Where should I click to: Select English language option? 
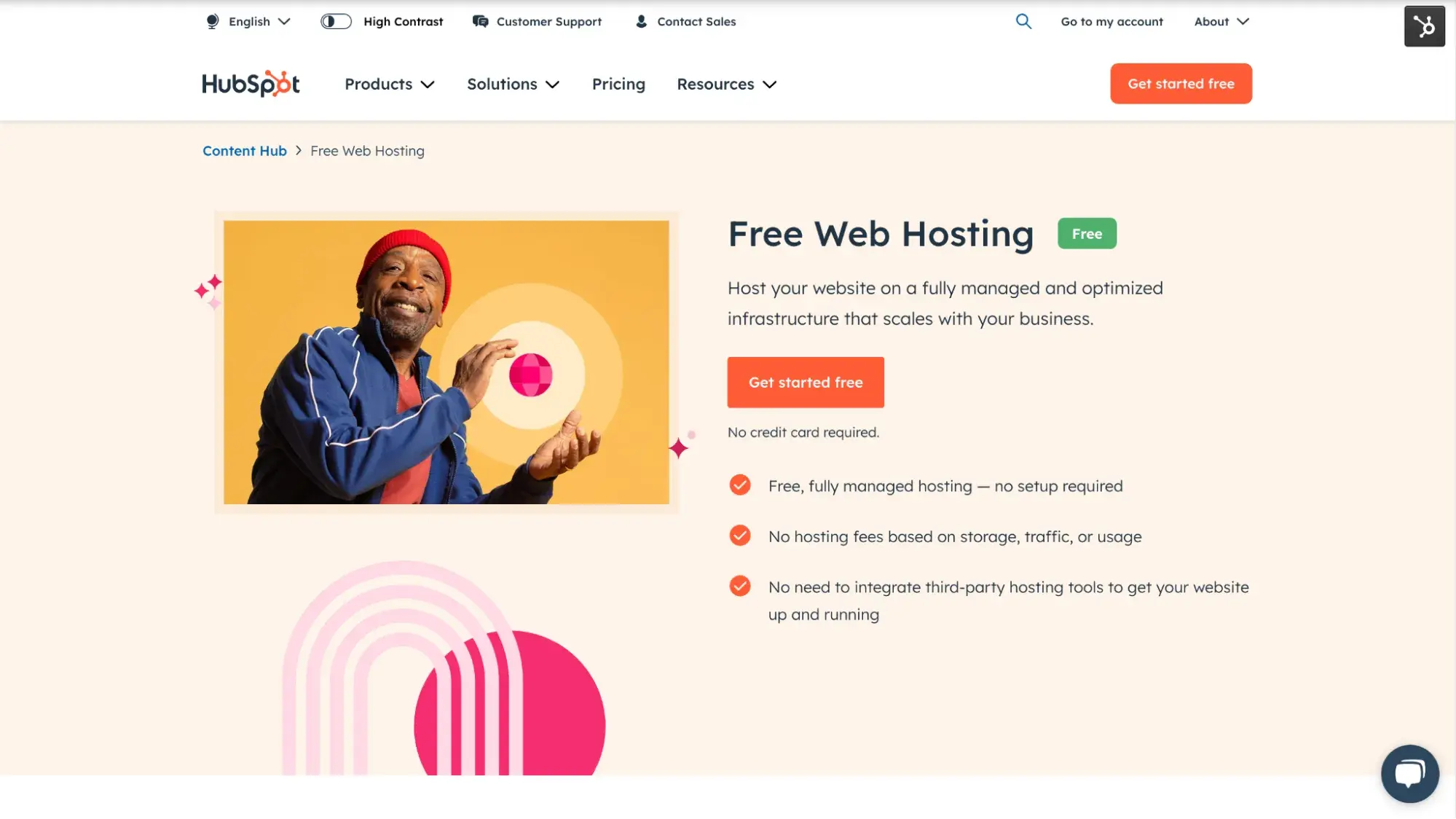(x=248, y=20)
